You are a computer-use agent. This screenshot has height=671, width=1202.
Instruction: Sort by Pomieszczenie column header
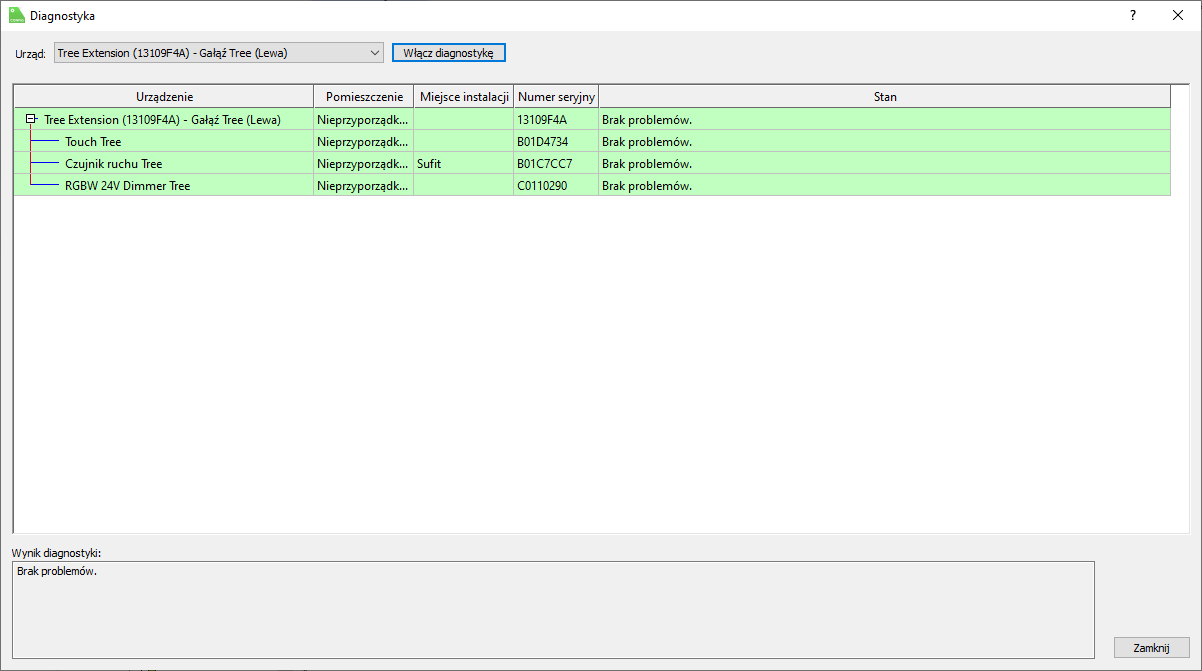click(x=364, y=97)
